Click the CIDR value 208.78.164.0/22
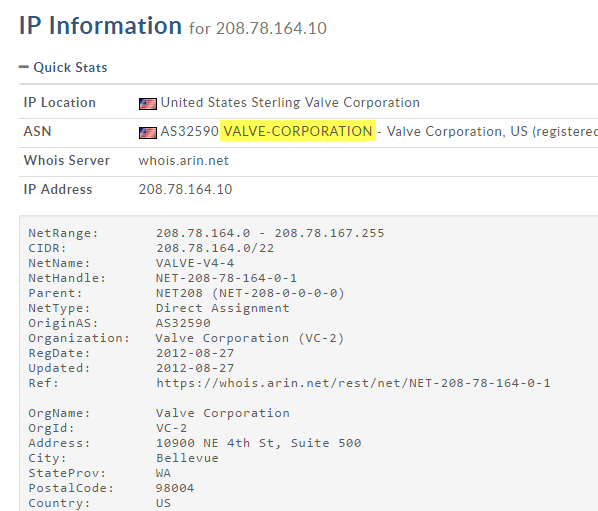This screenshot has height=511, width=598. (215, 248)
